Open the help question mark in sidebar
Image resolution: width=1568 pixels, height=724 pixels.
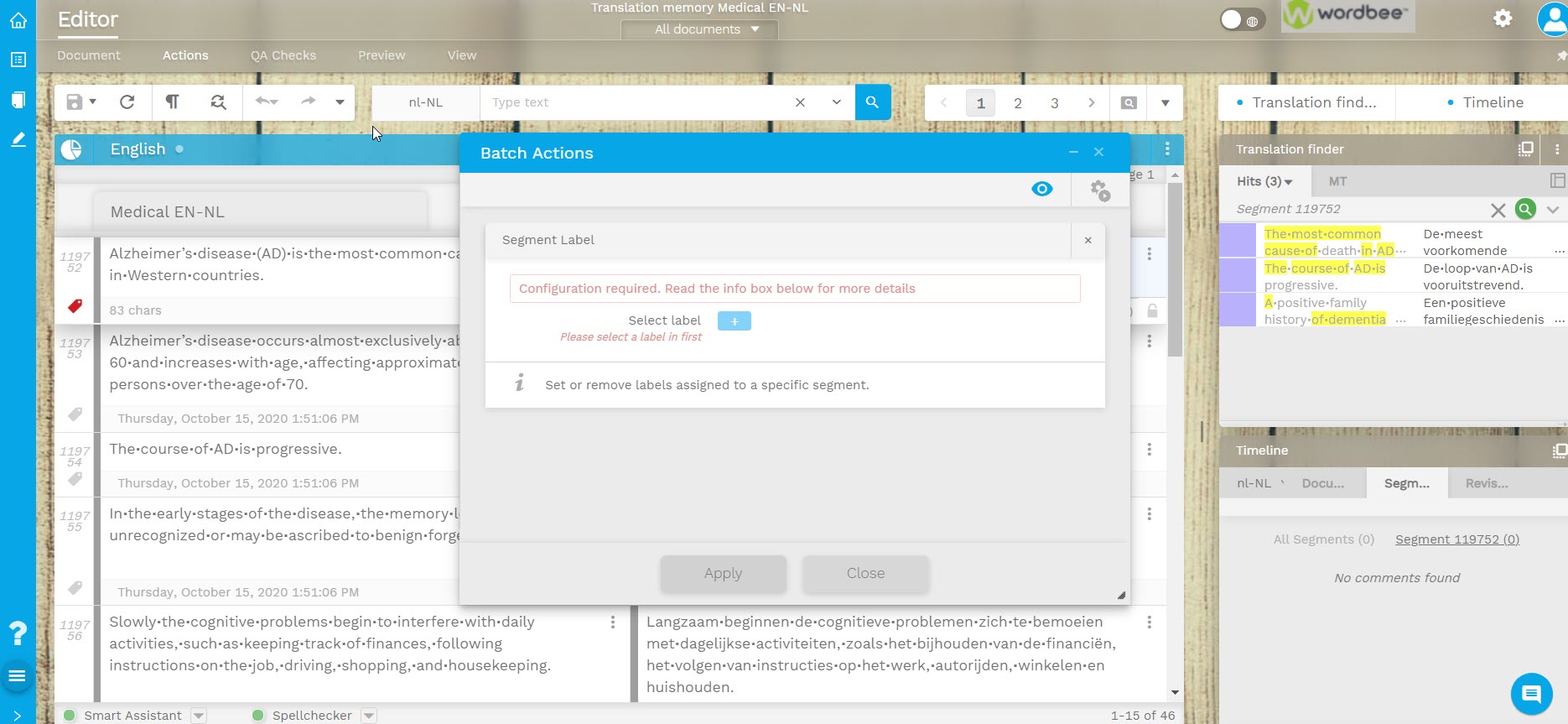tap(18, 633)
